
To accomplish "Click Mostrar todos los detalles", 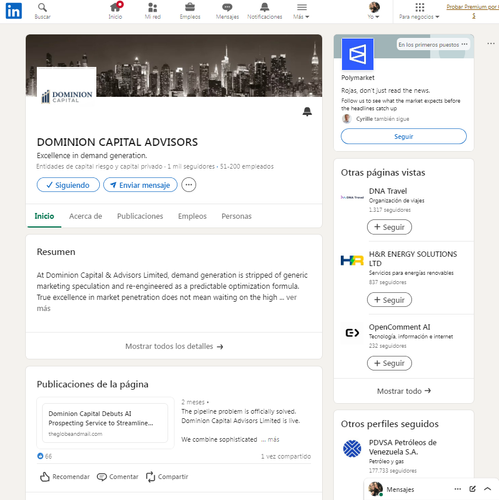I will (x=174, y=346).
